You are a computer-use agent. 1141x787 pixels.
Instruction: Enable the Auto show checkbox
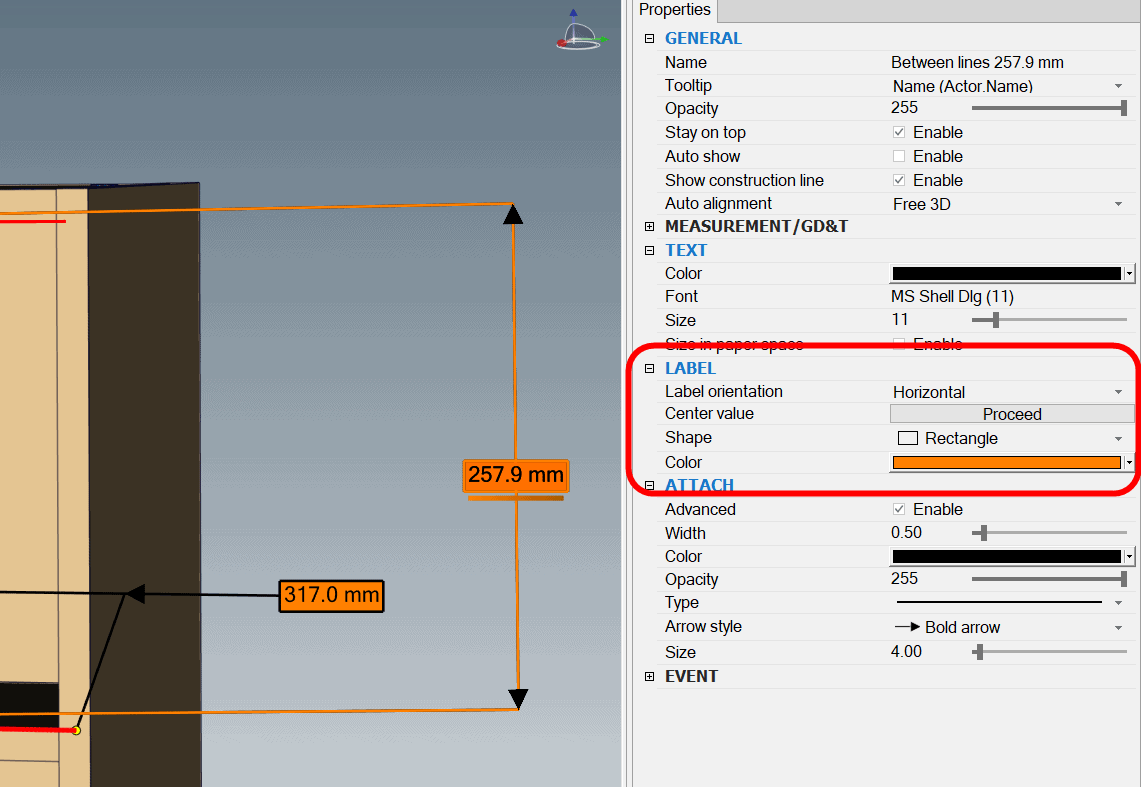coord(899,156)
